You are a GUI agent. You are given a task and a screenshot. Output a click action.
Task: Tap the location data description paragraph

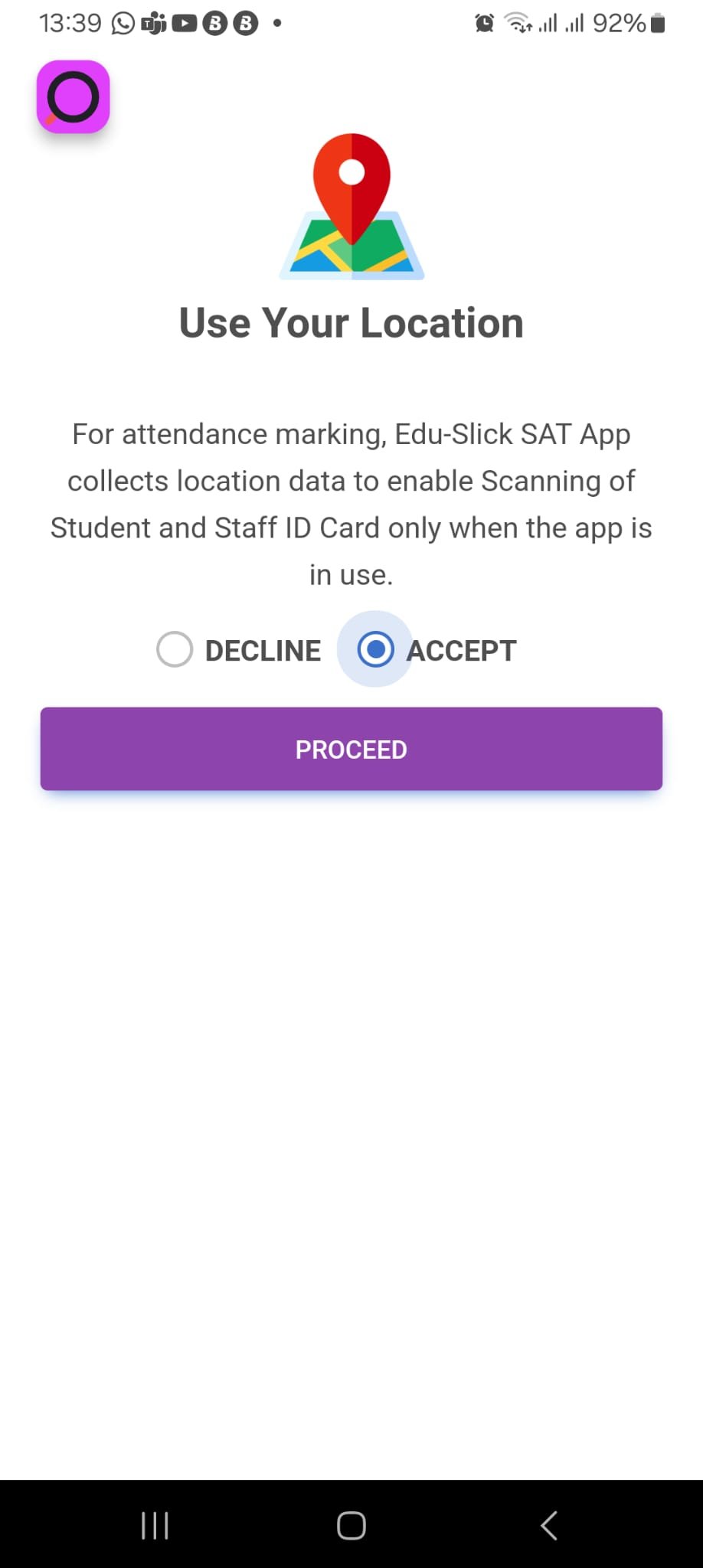(x=351, y=504)
